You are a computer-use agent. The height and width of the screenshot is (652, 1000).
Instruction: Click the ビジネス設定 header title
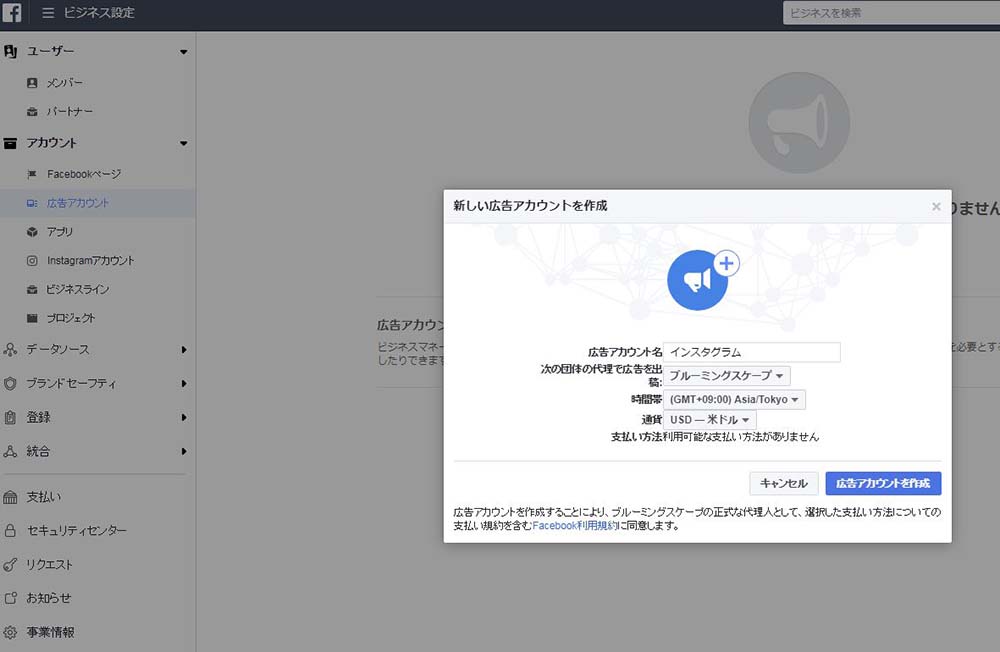click(99, 13)
